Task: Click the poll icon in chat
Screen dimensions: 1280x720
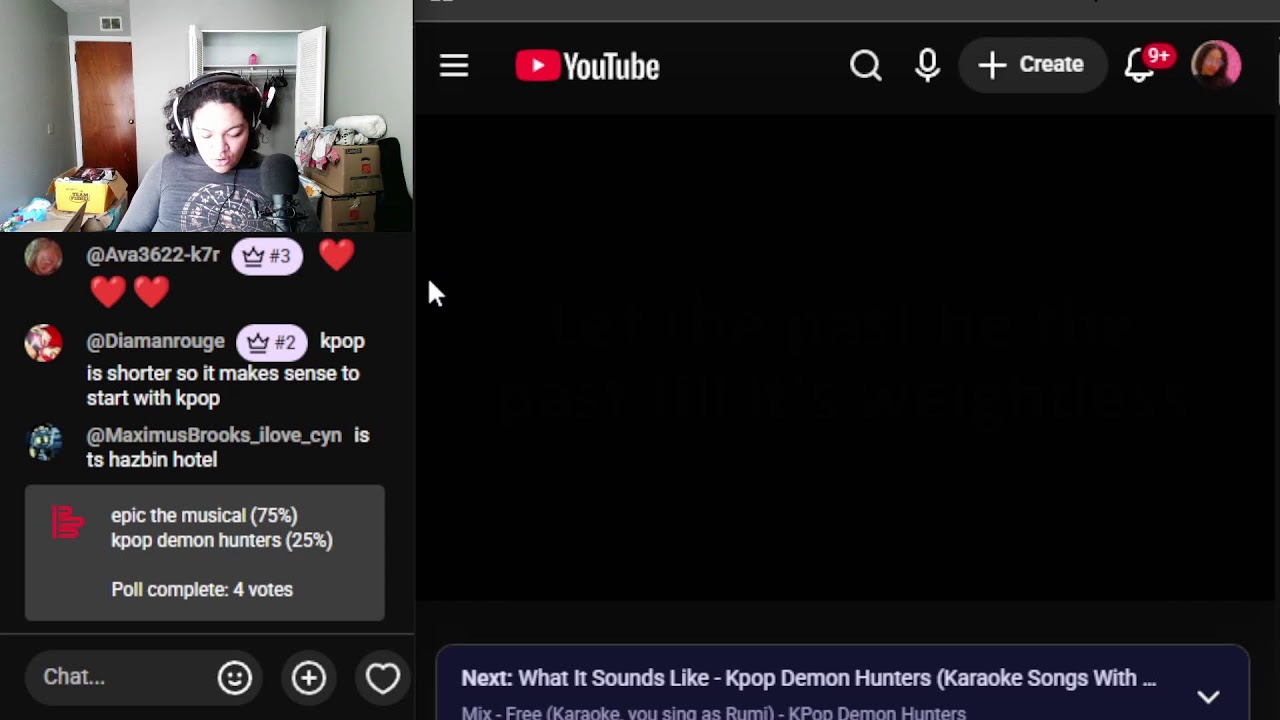Action: [68, 522]
